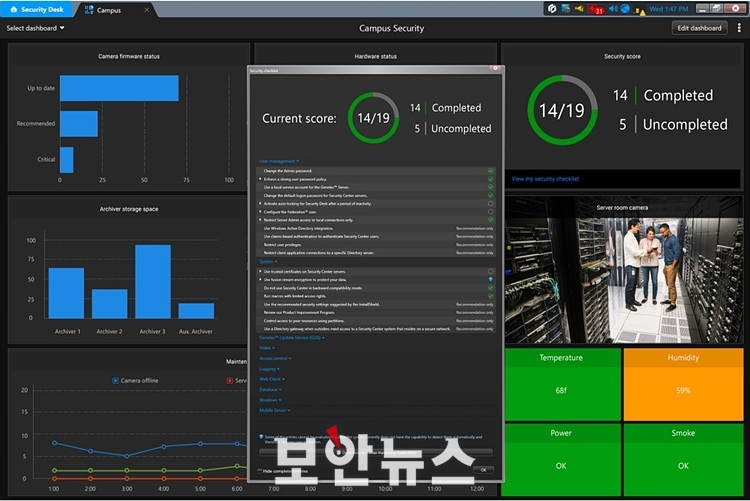This screenshot has width=750, height=501.
Task: Click the Humidity 59% status tile
Action: click(683, 384)
